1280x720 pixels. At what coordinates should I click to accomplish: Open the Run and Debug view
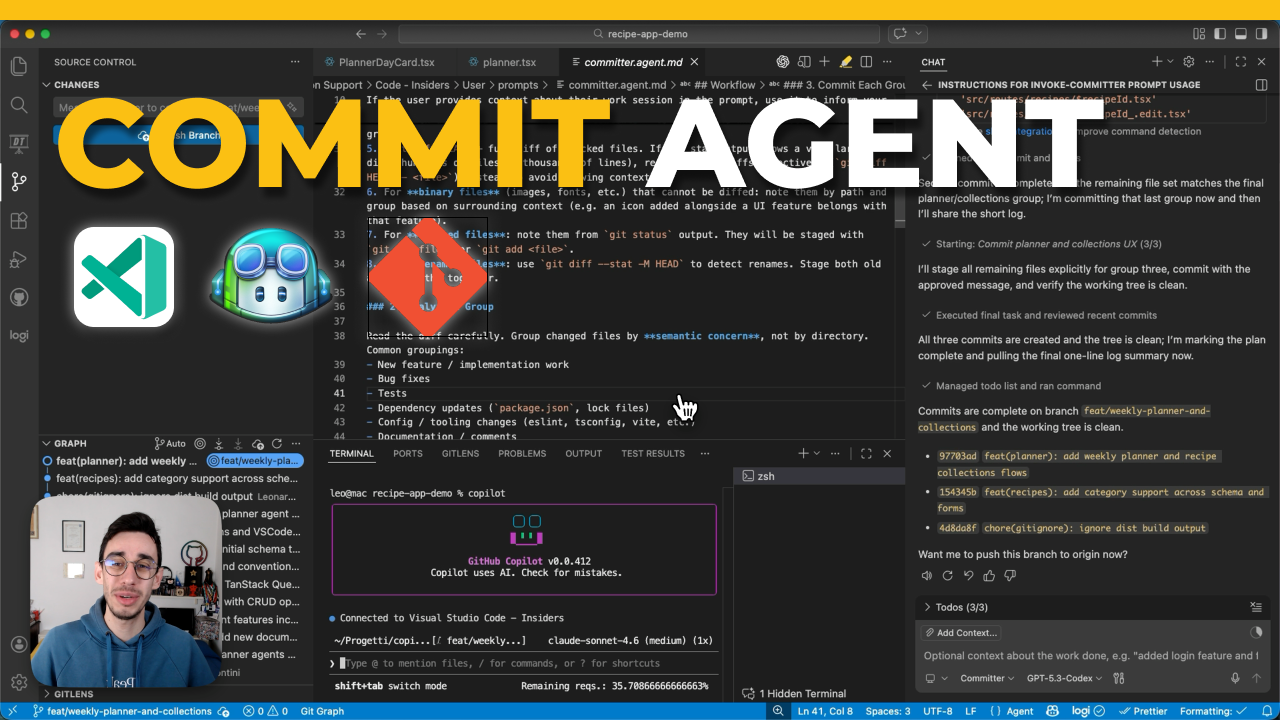18,259
